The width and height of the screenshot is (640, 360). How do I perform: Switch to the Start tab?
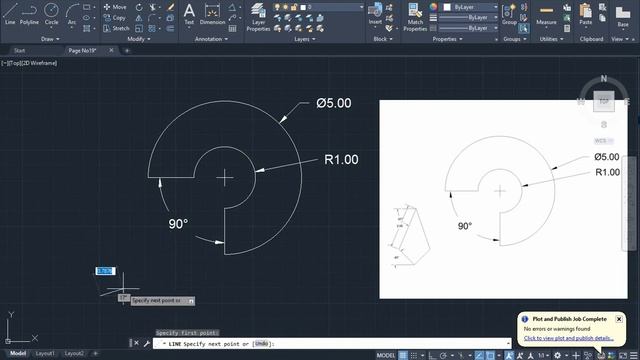point(19,51)
